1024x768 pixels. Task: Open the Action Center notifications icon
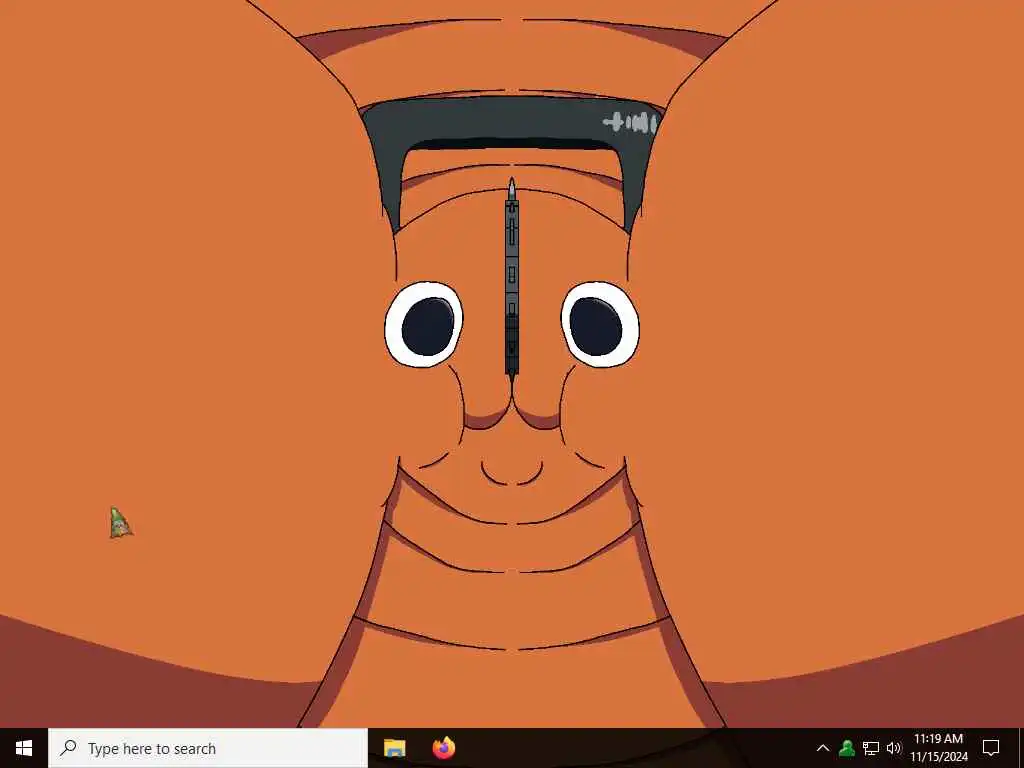pos(991,748)
